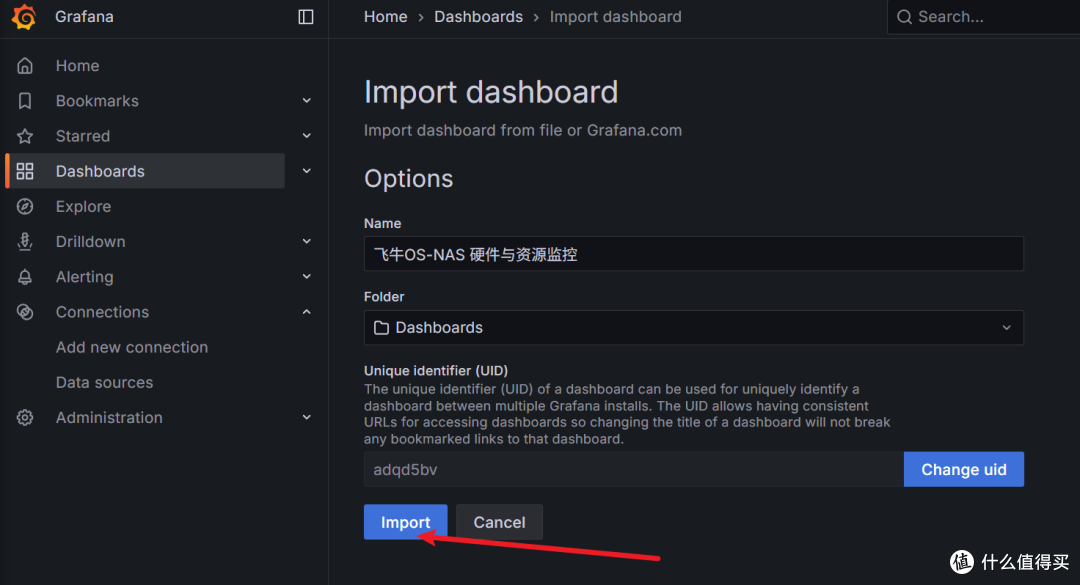
Task: Open the Folder dropdown showing Dashboards
Action: tap(694, 327)
